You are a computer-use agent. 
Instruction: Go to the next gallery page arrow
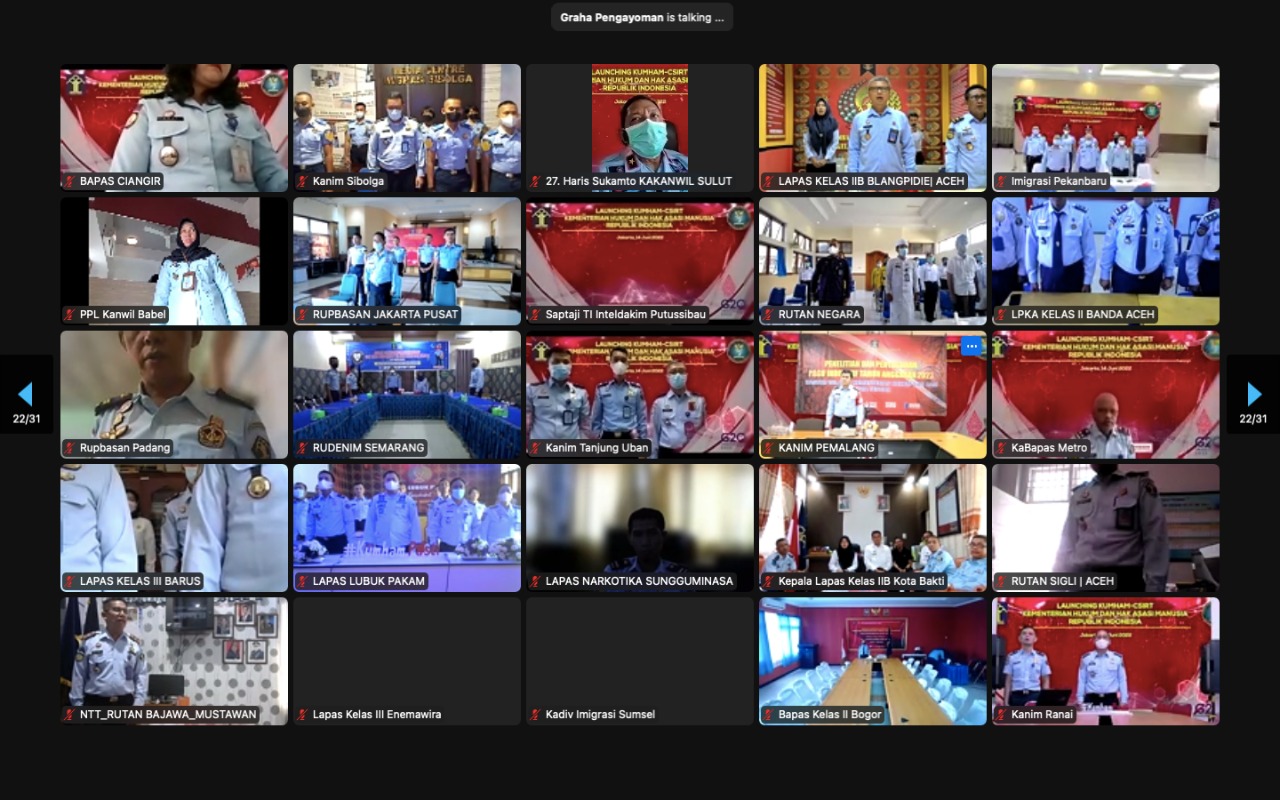coord(1253,394)
